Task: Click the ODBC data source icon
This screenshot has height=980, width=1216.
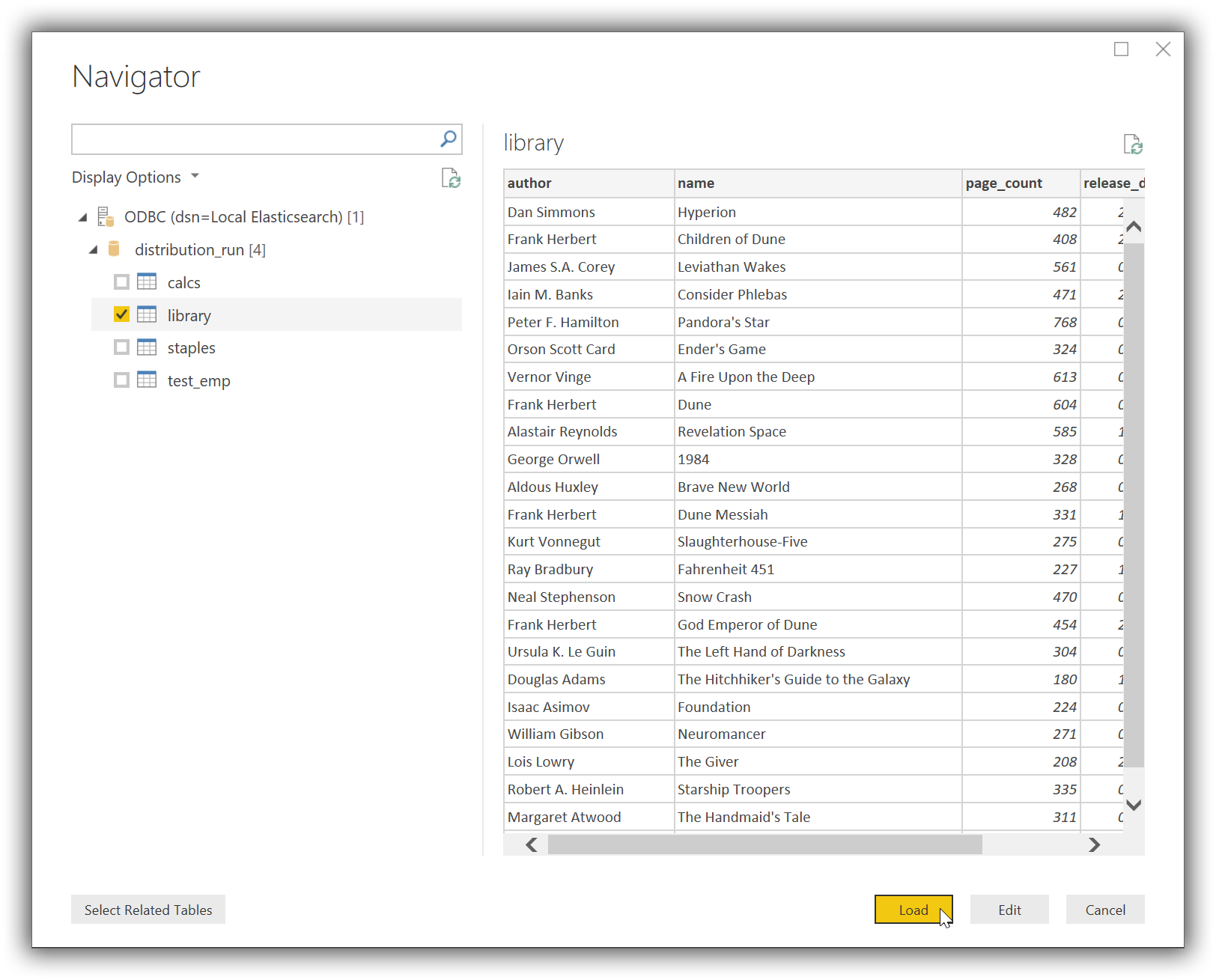Action: (106, 216)
